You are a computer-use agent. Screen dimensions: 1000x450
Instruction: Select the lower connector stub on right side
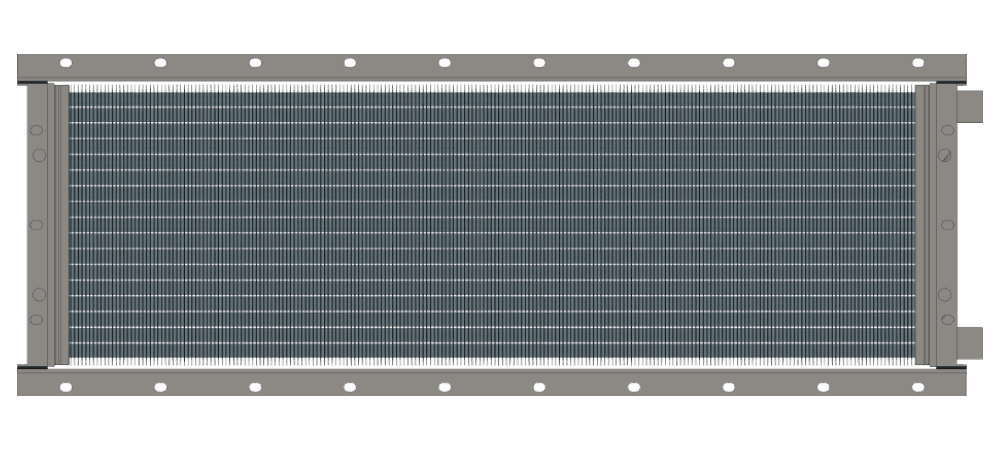click(x=971, y=342)
